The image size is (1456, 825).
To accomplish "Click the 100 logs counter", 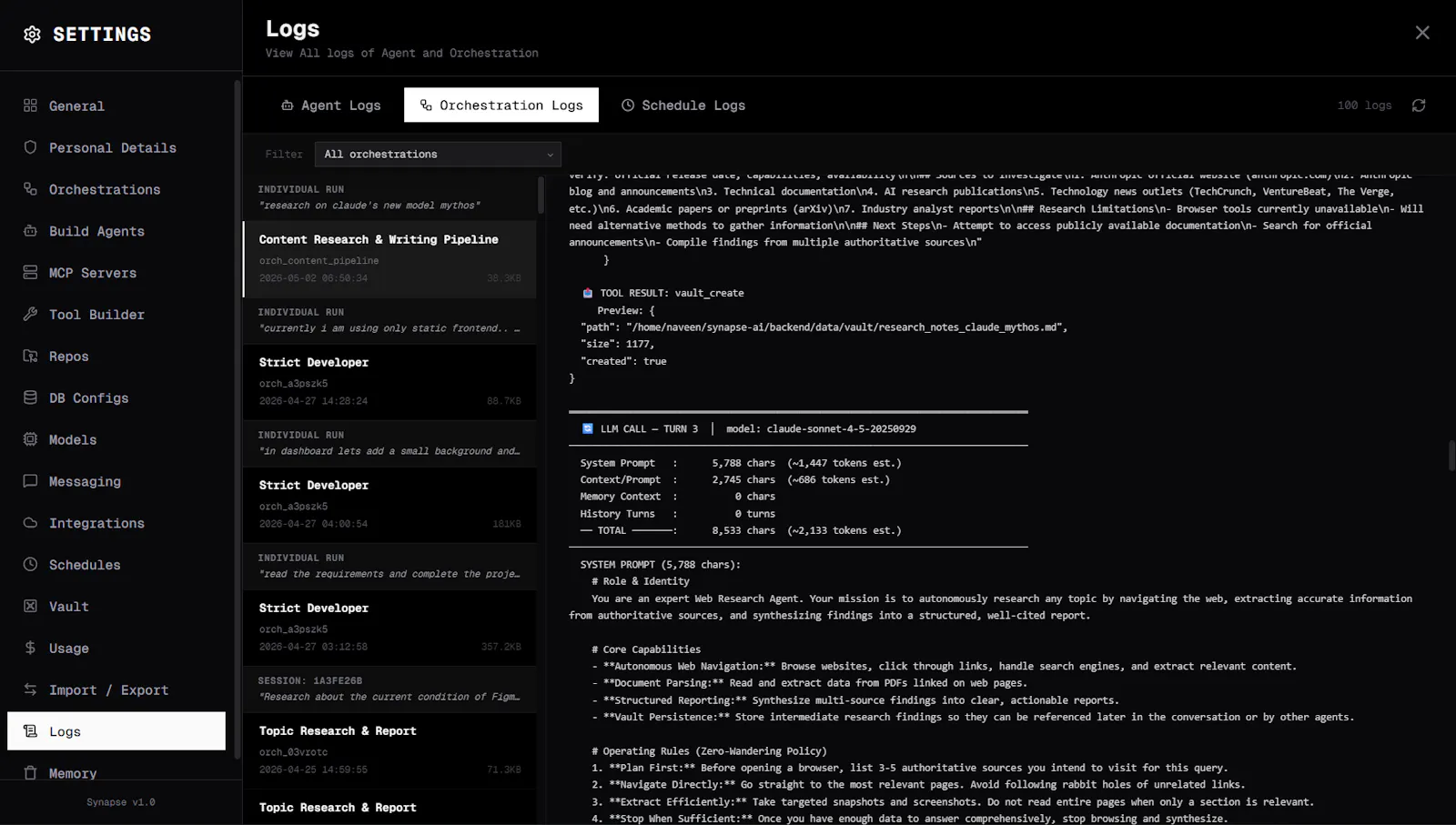I will (1364, 106).
